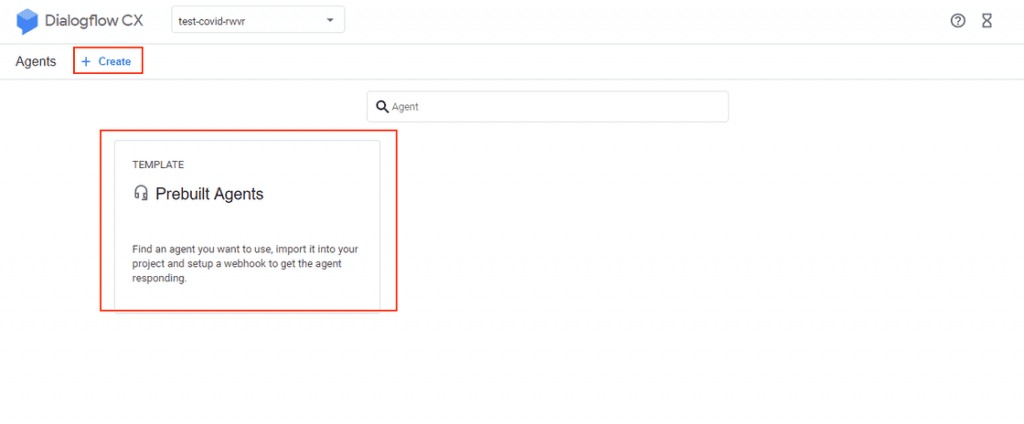The image size is (1024, 424).
Task: Click the TEMPLATE label on the card
Action: (x=158, y=165)
